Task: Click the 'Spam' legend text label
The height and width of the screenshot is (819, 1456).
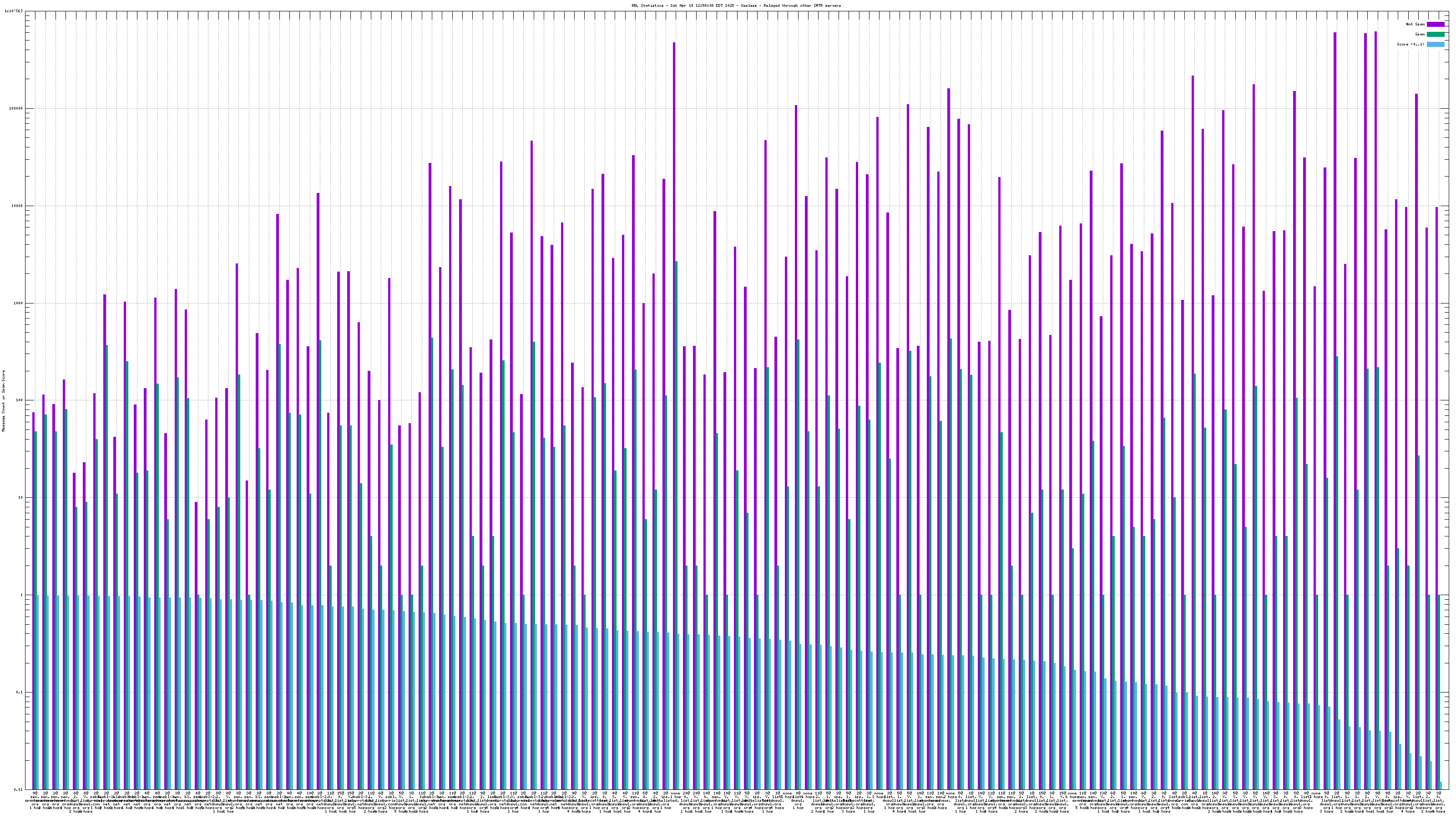Action: 1420,35
